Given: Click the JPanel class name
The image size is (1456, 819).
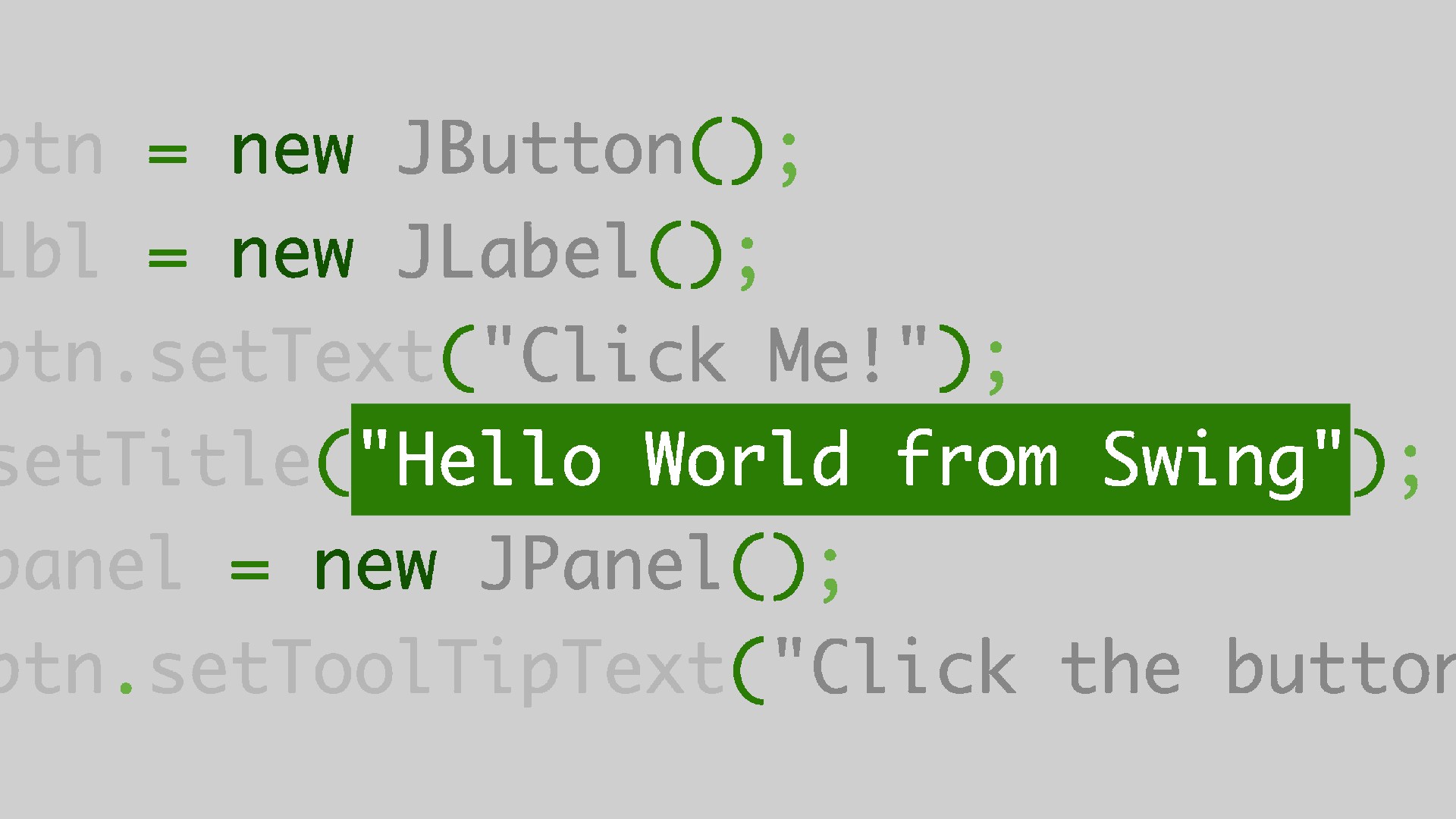Looking at the screenshot, I should coord(603,563).
